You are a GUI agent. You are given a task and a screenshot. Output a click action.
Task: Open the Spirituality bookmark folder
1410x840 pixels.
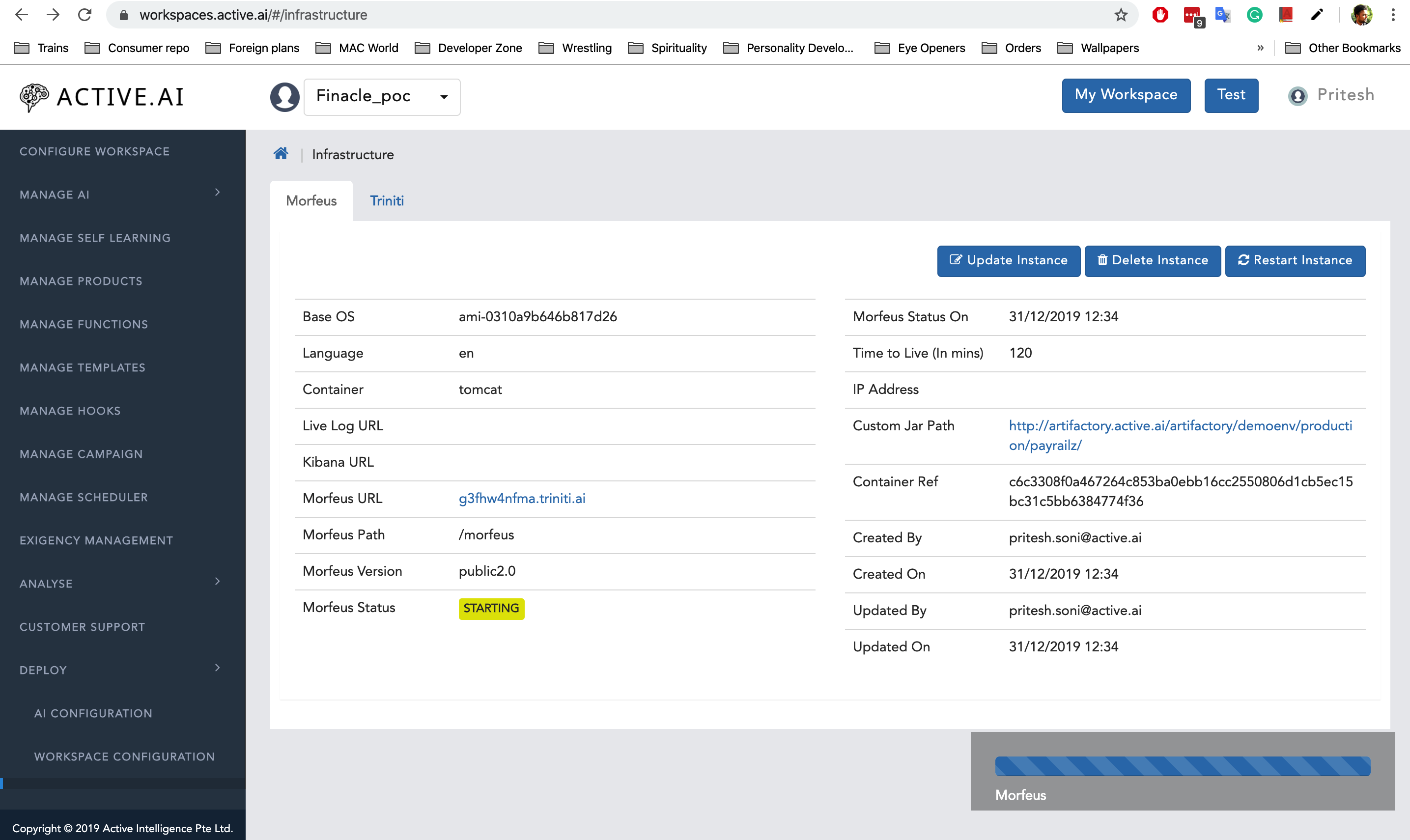[667, 48]
